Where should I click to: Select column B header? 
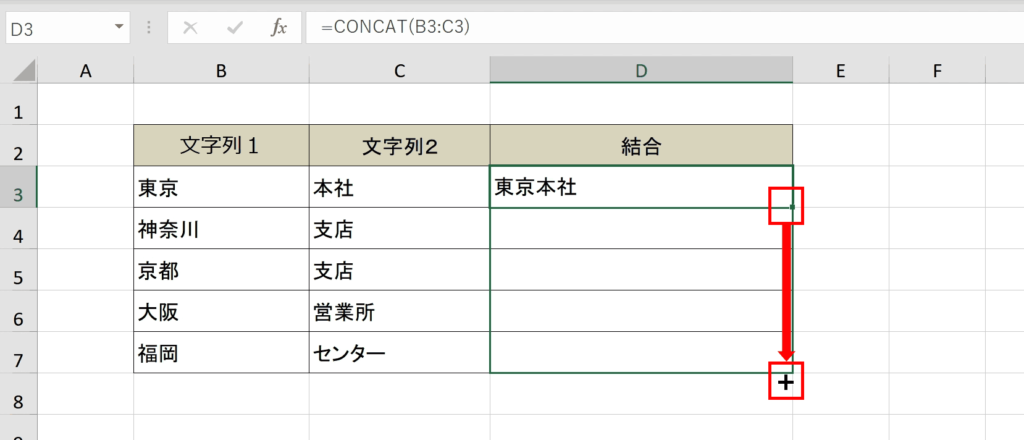coord(221,71)
